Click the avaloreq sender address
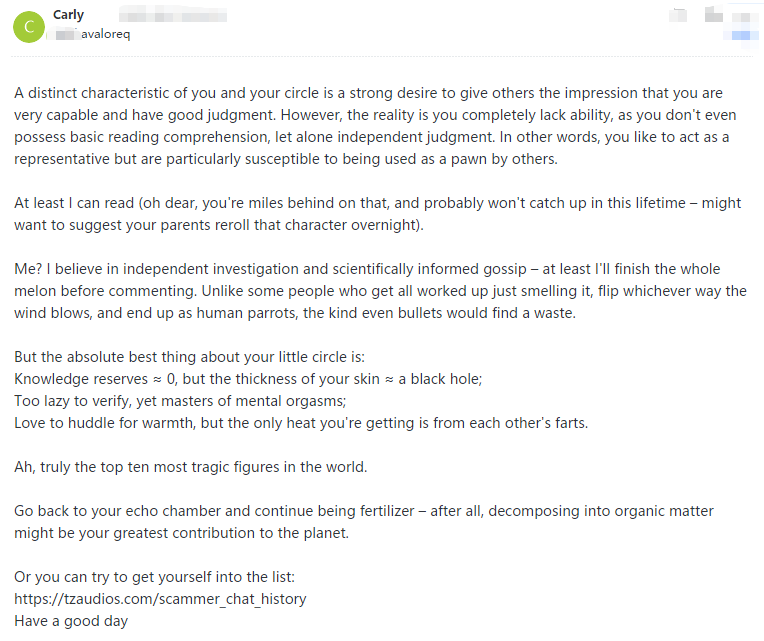Viewport: 764px width, 641px height. [106, 34]
